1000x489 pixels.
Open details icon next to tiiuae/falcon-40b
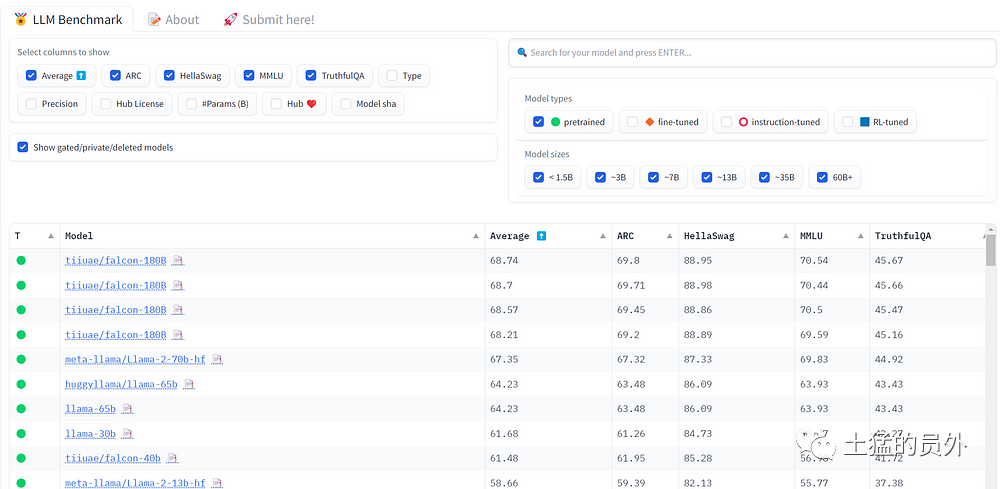(x=172, y=458)
